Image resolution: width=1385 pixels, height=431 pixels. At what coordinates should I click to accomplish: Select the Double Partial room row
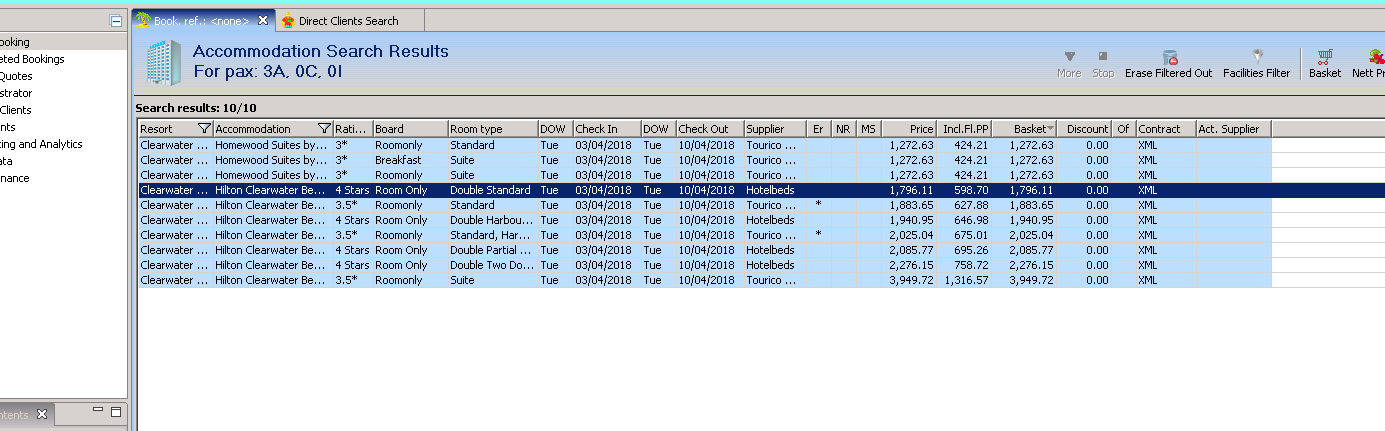point(704,250)
